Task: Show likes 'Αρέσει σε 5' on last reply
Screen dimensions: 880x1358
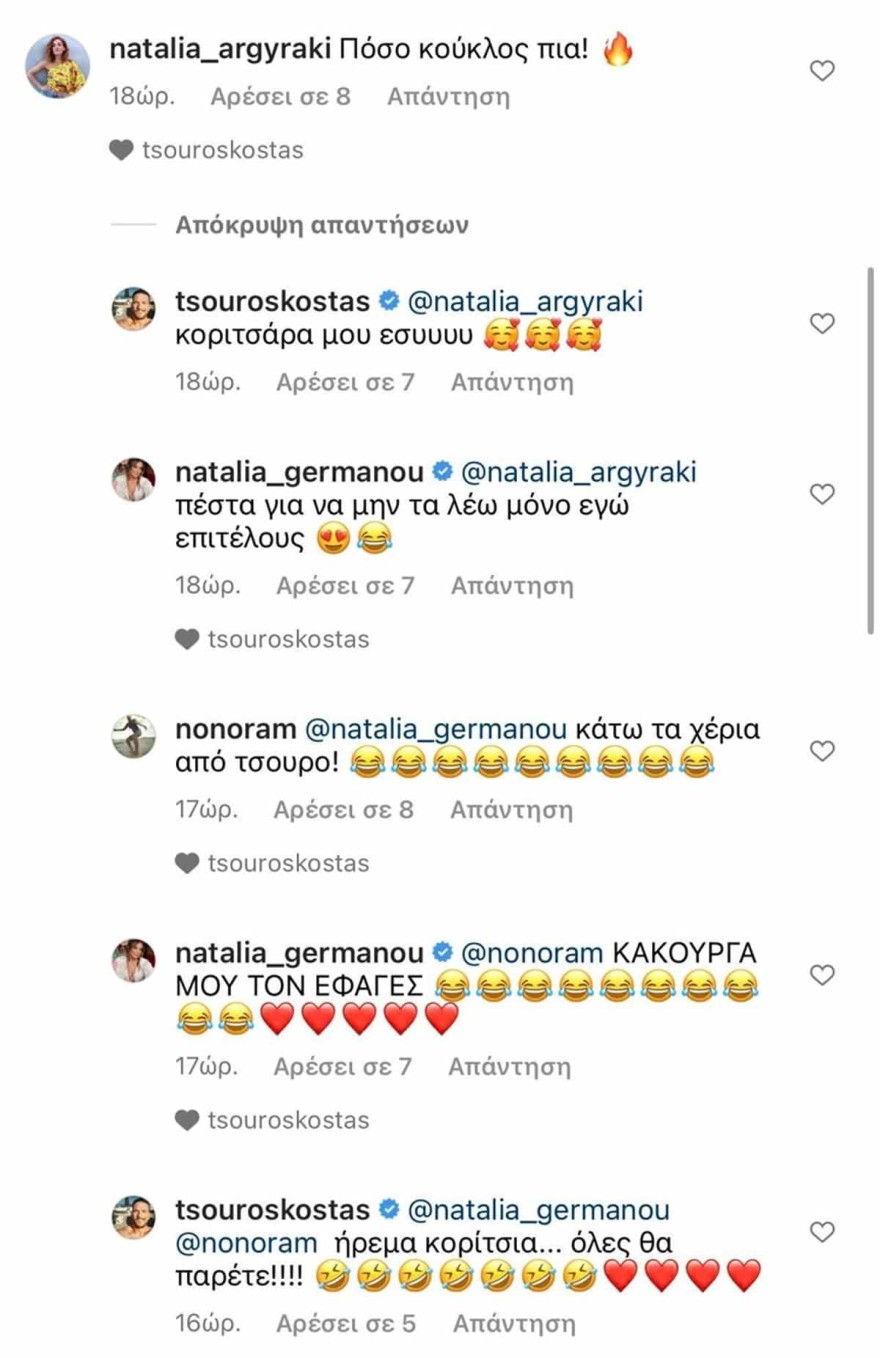Action: pos(346,1324)
